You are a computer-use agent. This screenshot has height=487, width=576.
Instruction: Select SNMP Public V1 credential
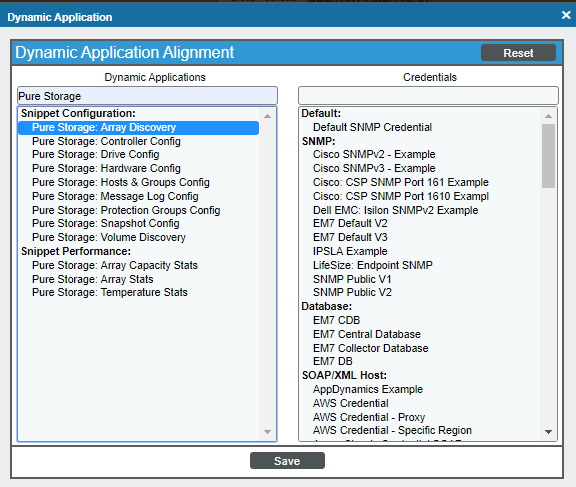click(x=352, y=279)
